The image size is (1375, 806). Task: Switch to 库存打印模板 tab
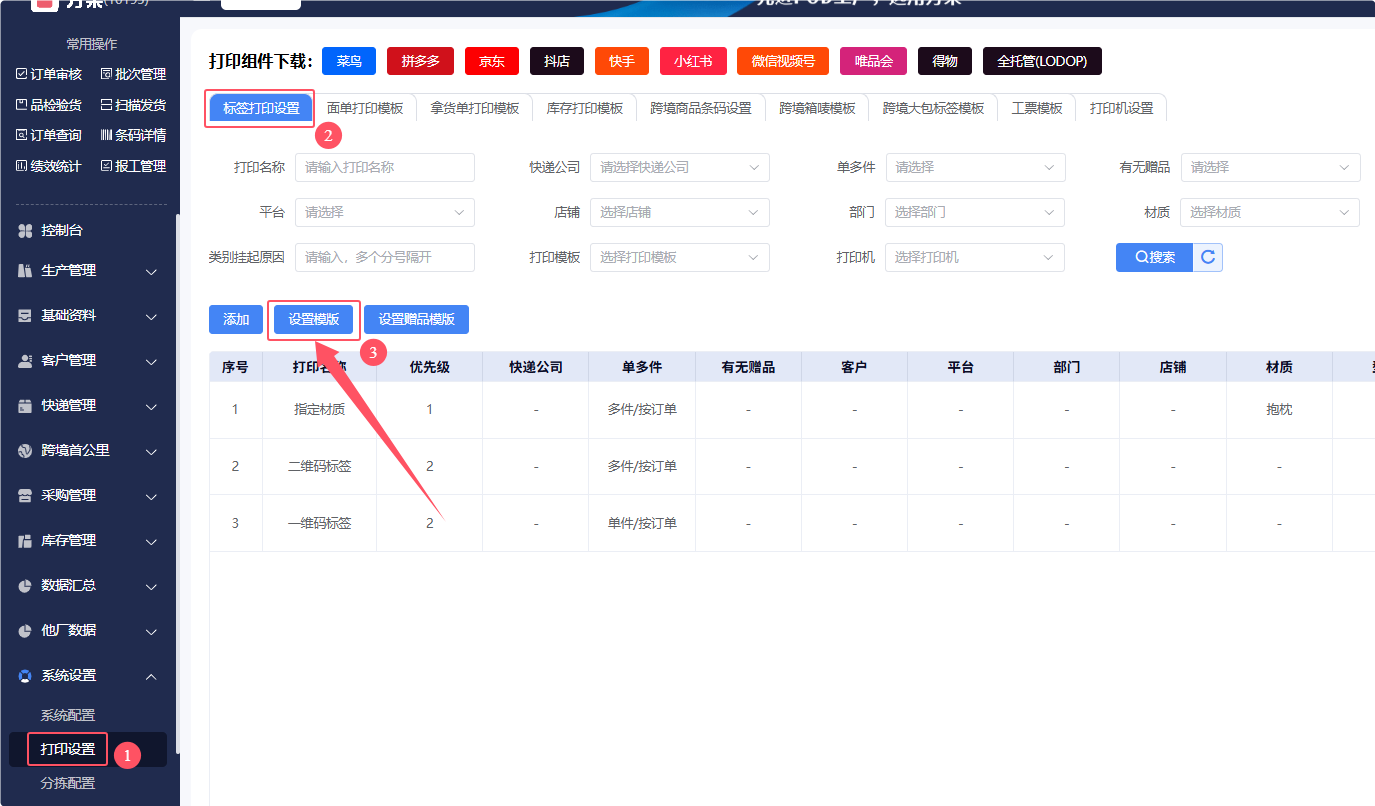click(x=584, y=108)
